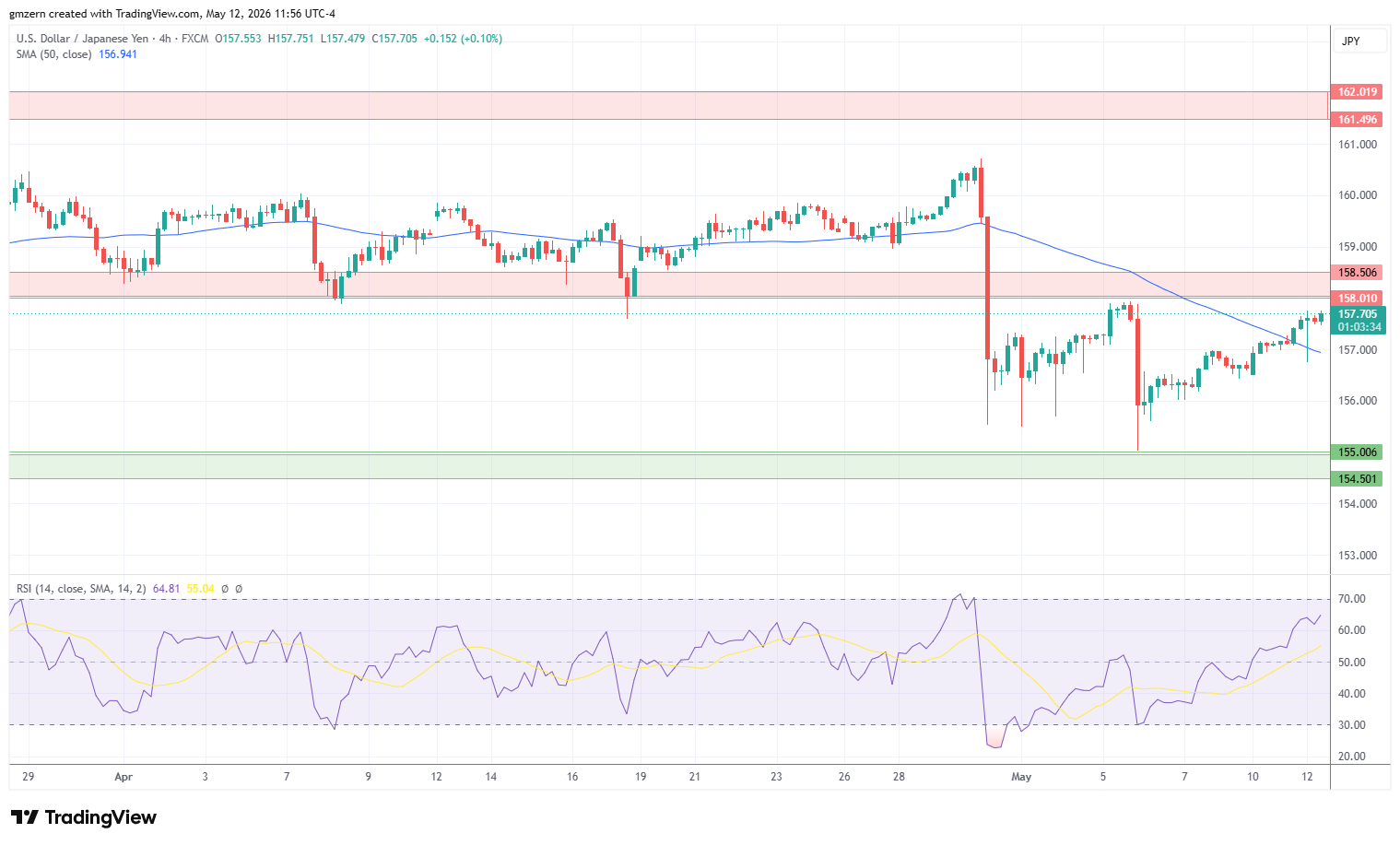Click the 153.000 price axis tick

pos(1358,556)
